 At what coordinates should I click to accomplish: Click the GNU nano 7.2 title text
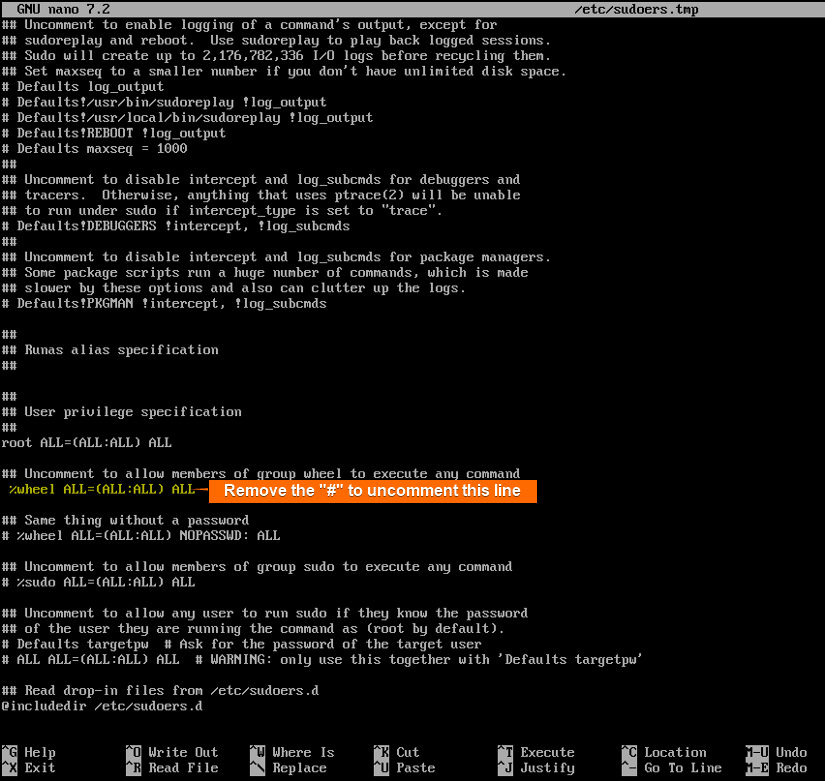click(64, 9)
